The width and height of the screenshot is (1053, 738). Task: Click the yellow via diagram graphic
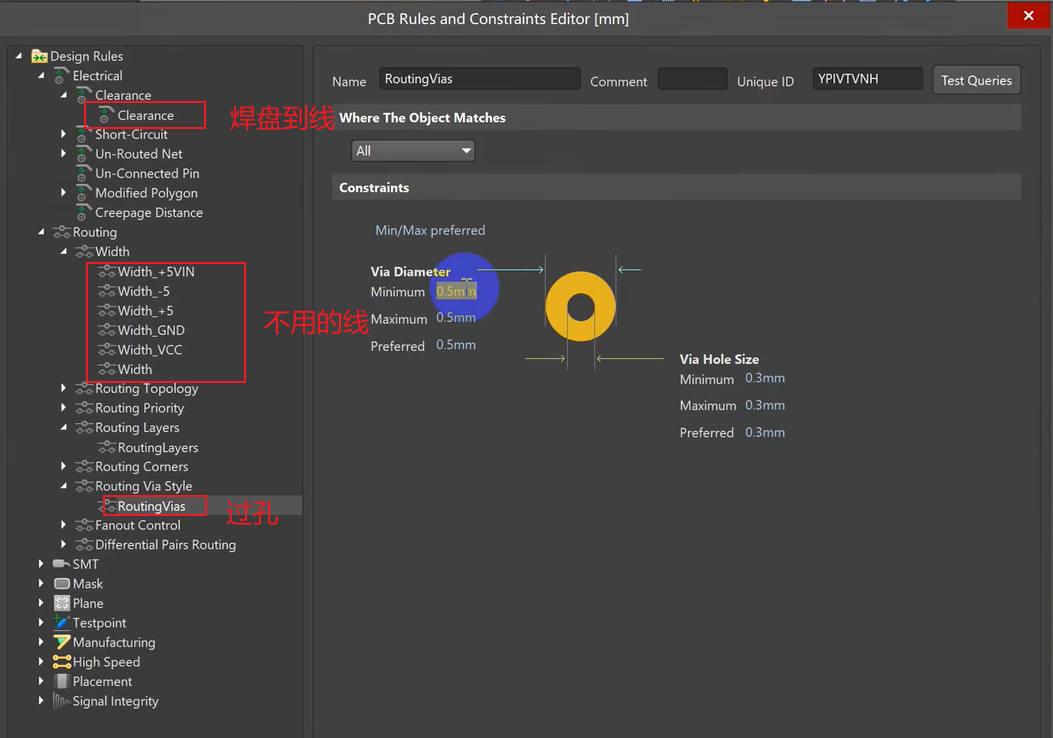click(x=580, y=307)
